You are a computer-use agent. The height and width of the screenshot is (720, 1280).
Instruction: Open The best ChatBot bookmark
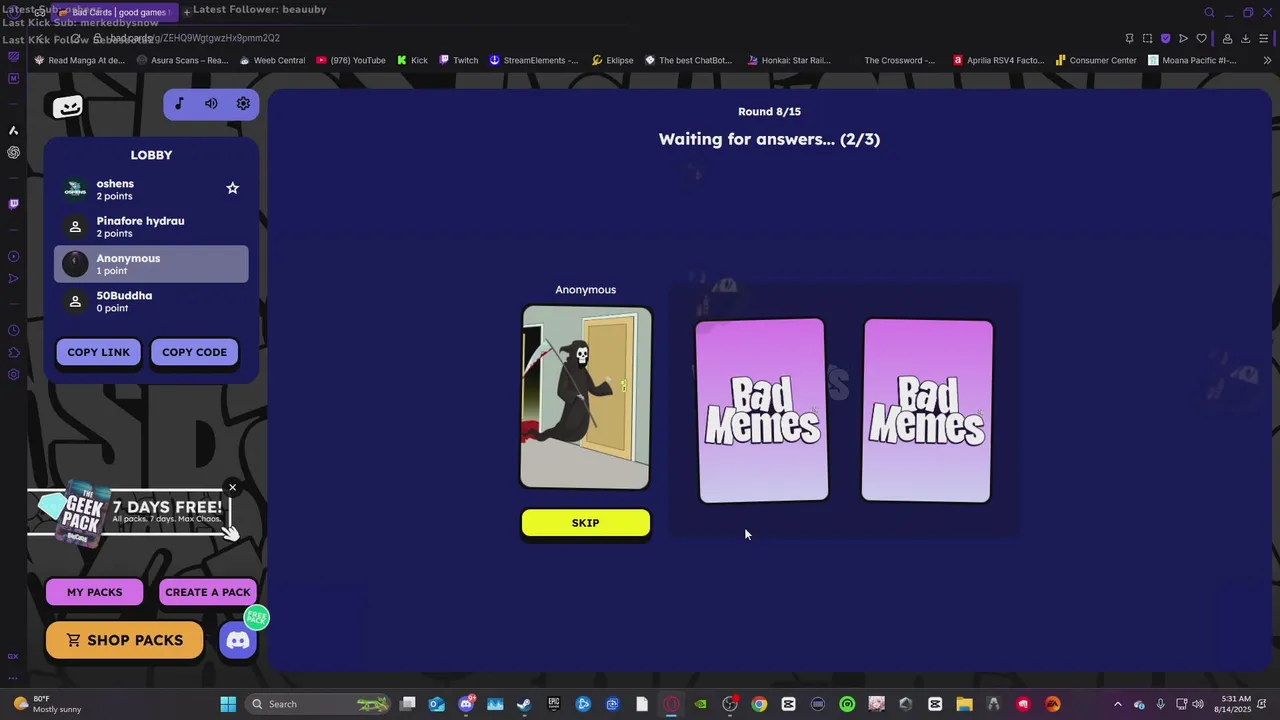[689, 60]
